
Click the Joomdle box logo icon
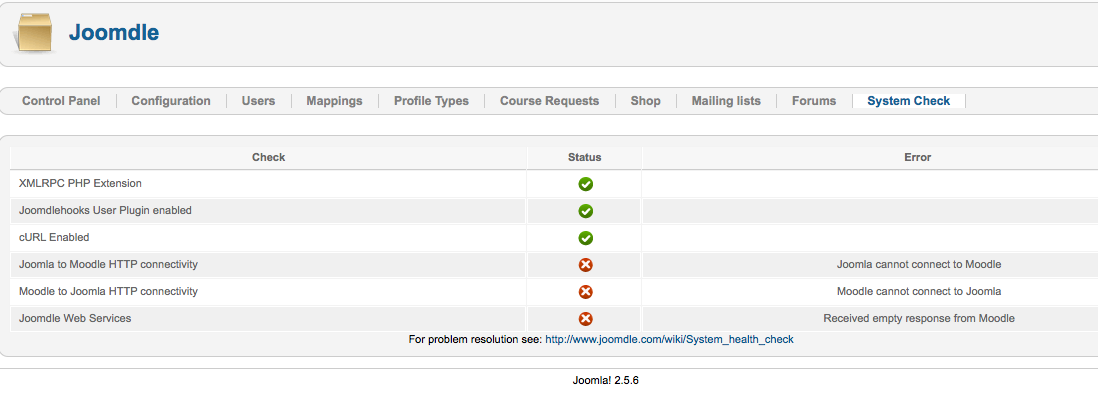pos(34,33)
